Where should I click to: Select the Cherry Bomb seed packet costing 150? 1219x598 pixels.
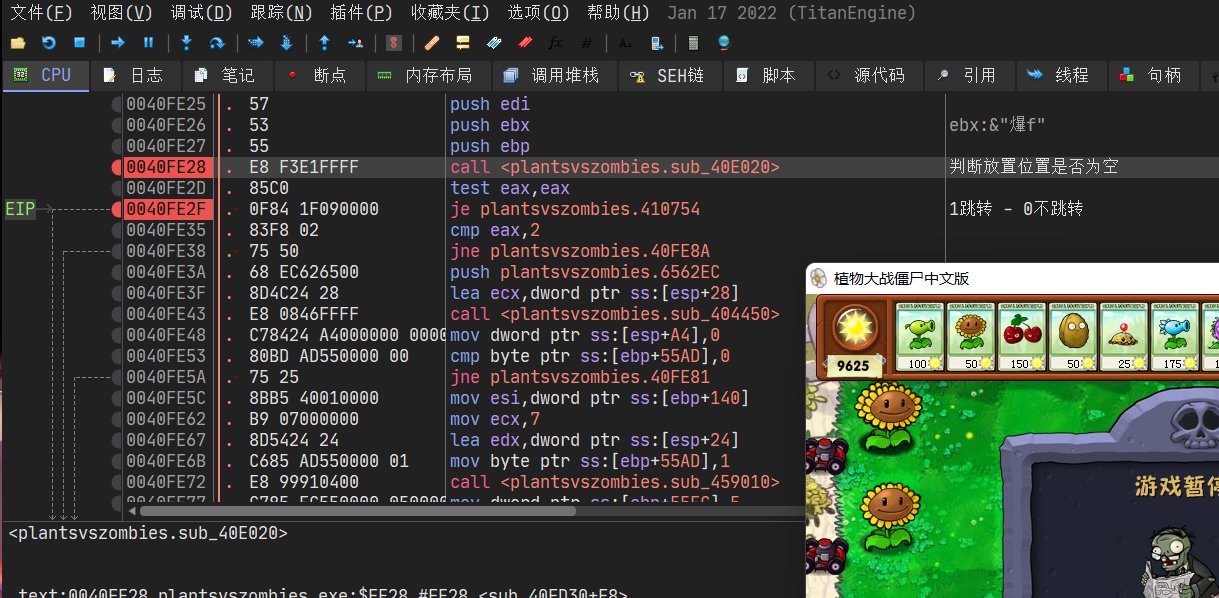click(1021, 338)
